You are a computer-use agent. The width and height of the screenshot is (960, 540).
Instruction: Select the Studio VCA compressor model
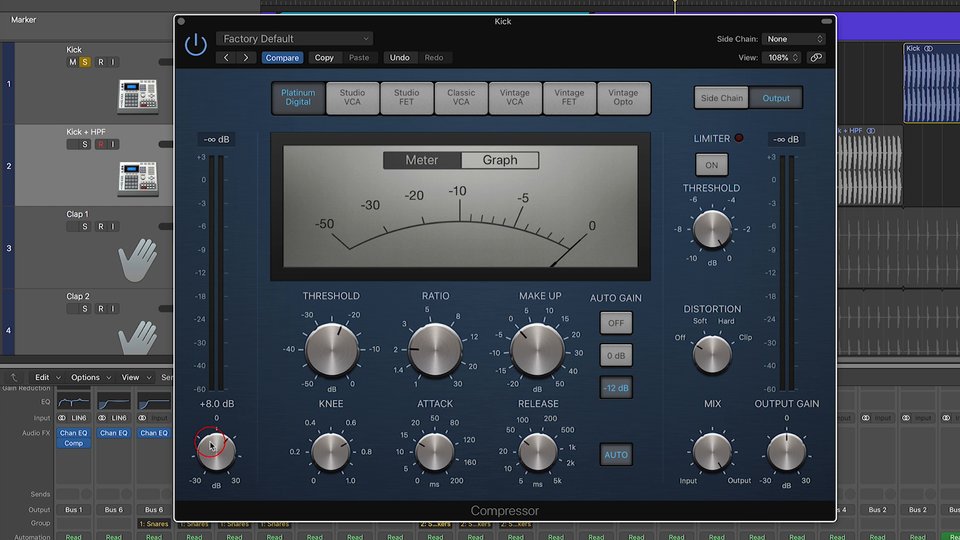[352, 98]
